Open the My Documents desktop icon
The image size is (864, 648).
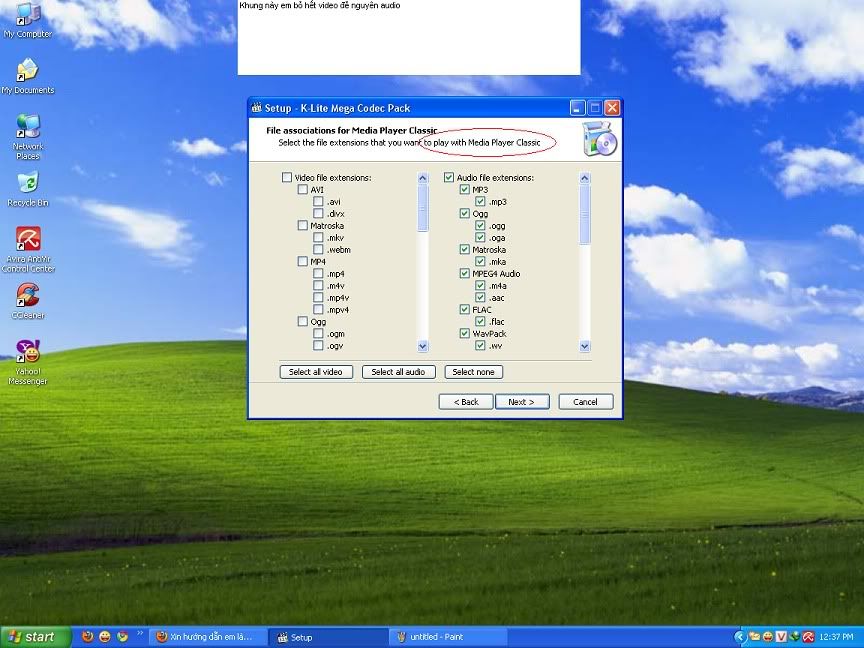[28, 76]
